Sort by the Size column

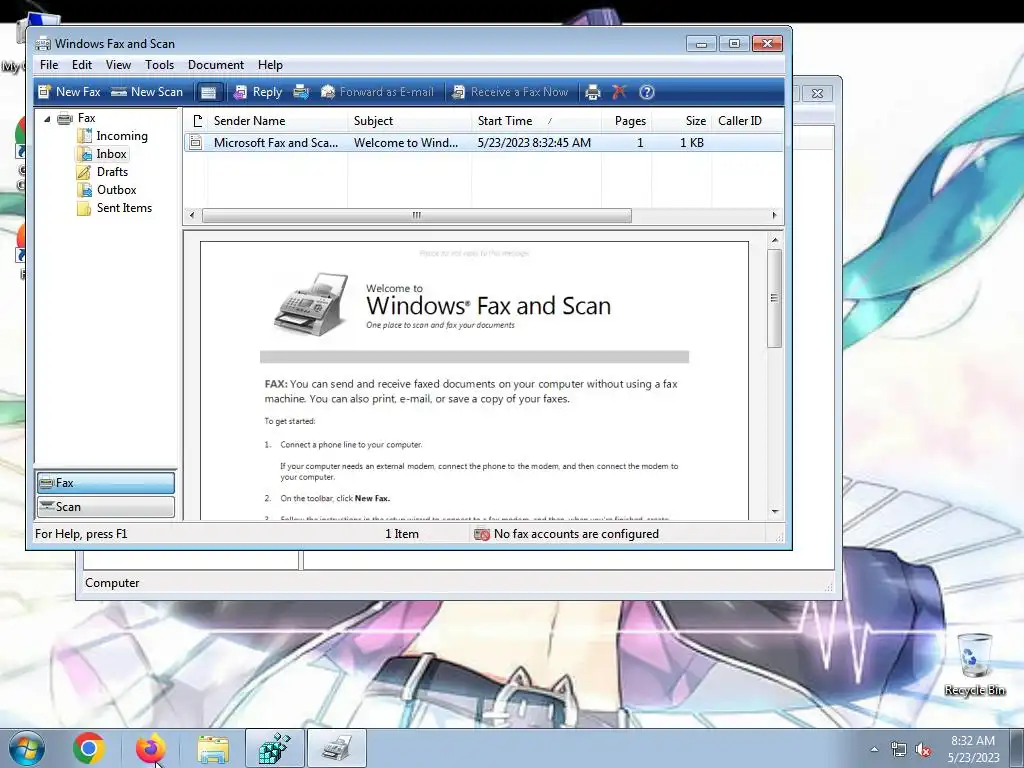(x=681, y=121)
